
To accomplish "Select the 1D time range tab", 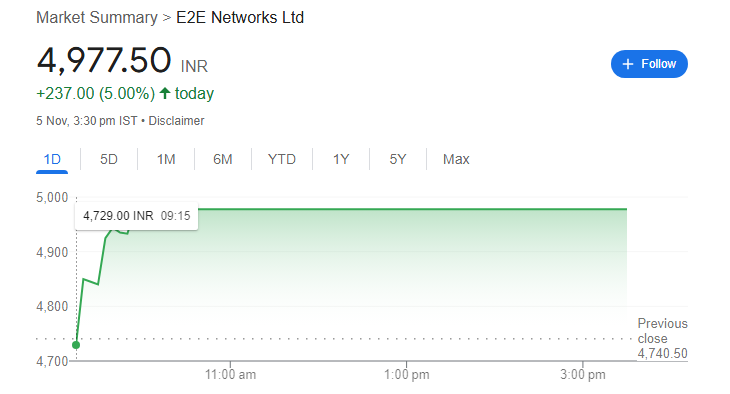I will (x=52, y=159).
